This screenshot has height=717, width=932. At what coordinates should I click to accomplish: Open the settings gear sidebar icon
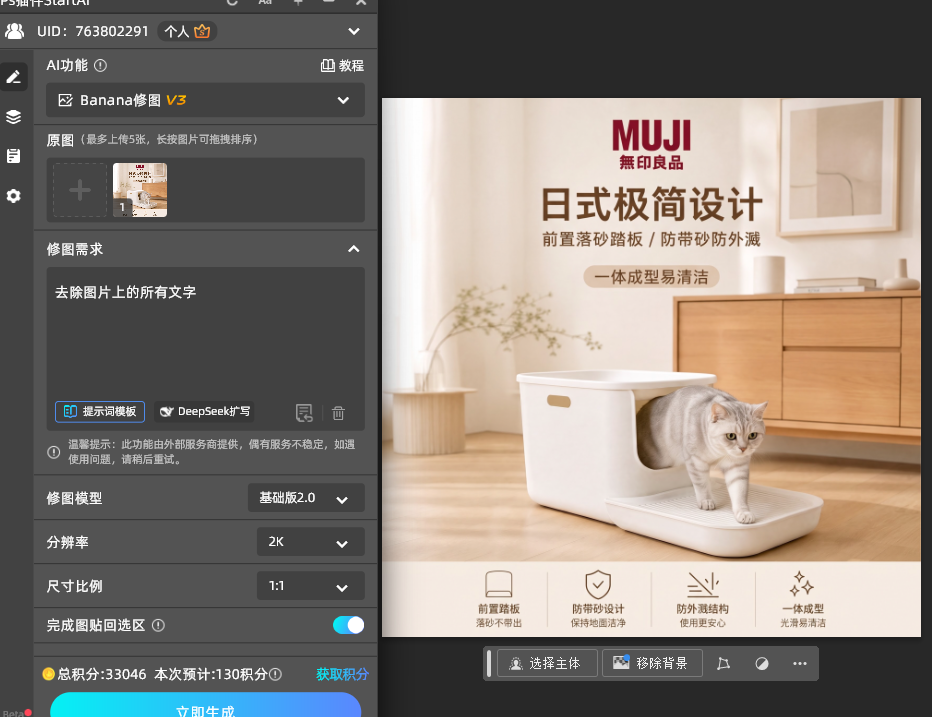click(x=14, y=196)
